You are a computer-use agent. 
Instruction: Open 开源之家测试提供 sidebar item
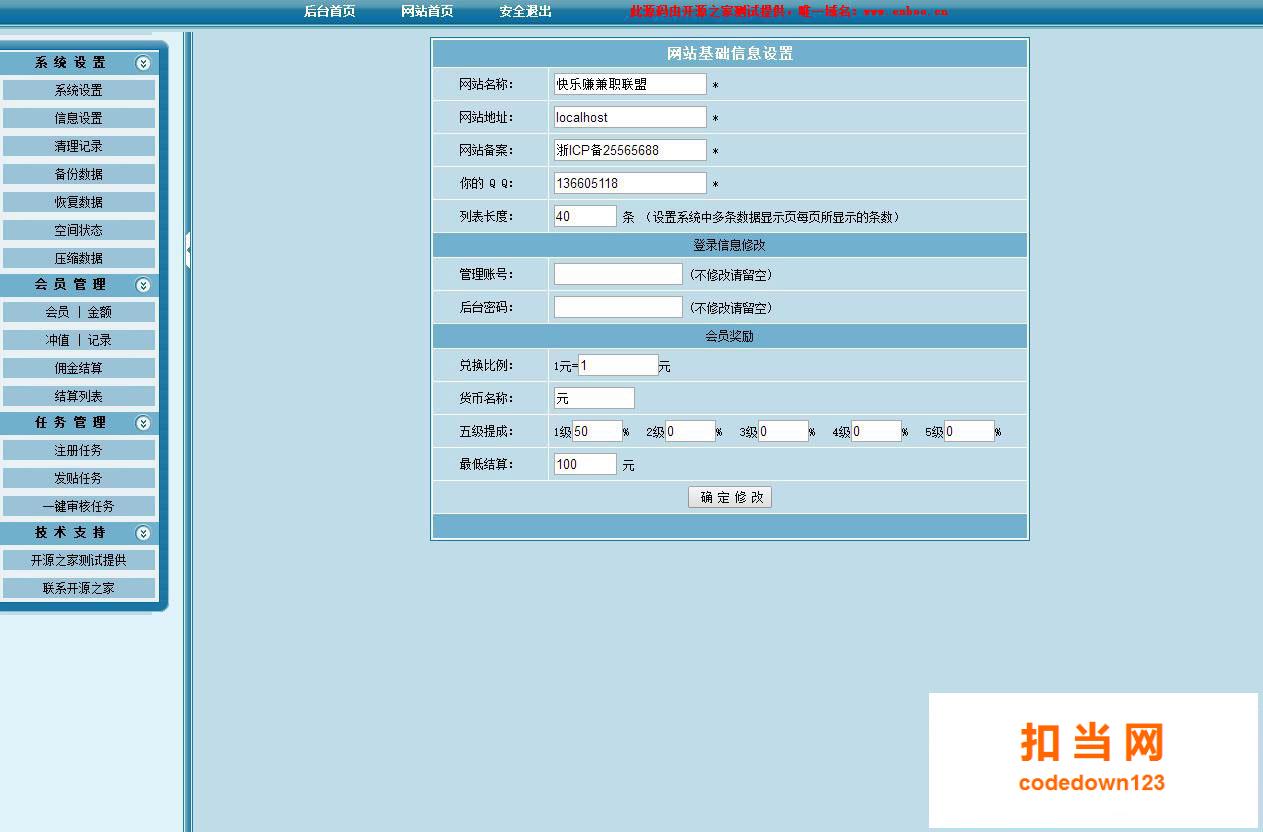(x=78, y=560)
